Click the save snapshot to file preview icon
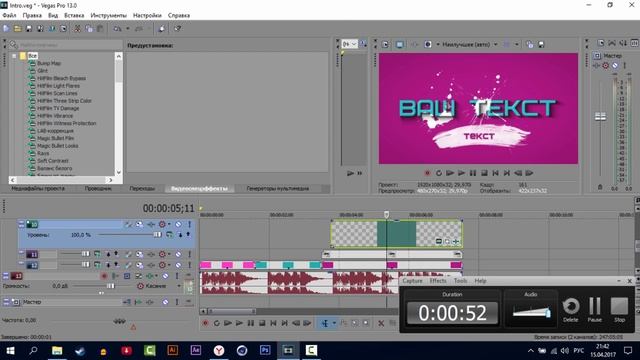640x360 pixels. tap(541, 44)
